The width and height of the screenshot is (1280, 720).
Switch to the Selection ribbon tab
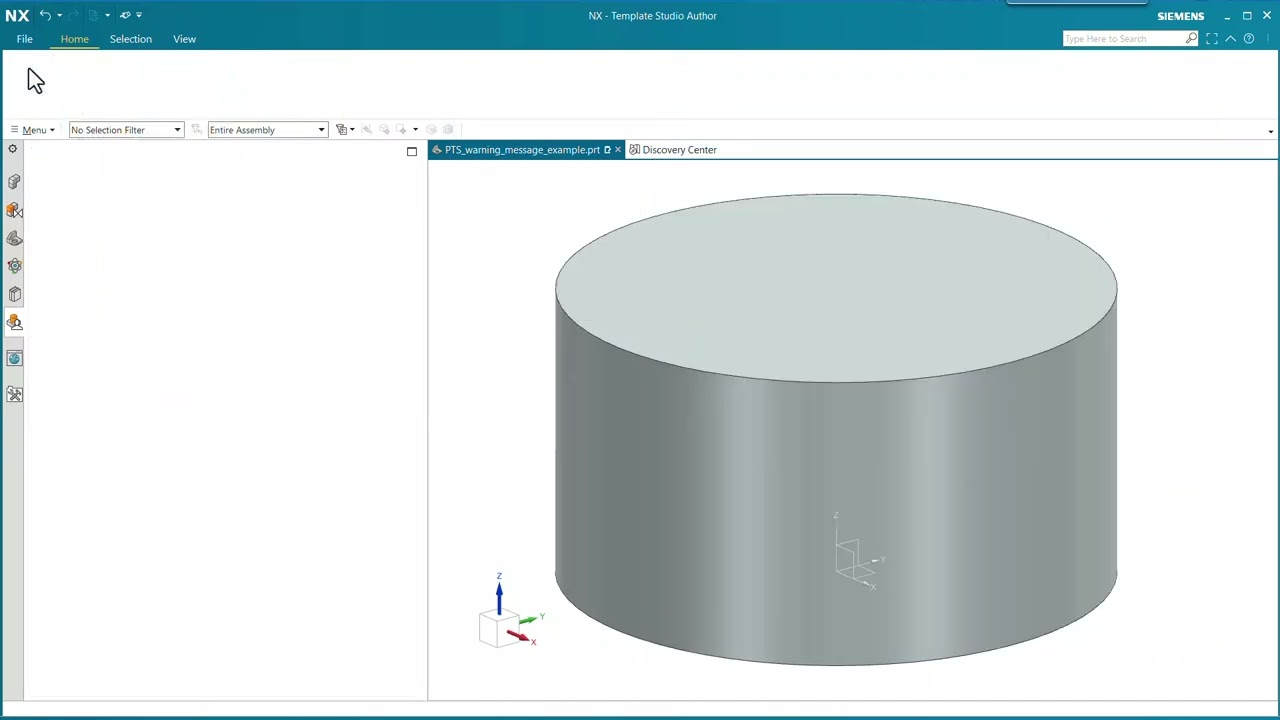pyautogui.click(x=131, y=39)
